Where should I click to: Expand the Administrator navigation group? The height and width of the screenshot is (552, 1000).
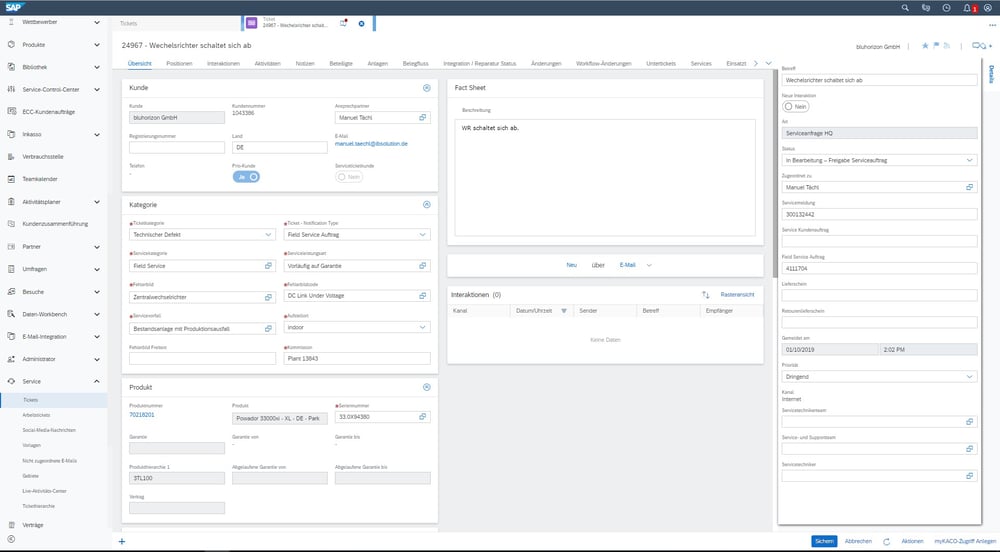click(x=96, y=359)
